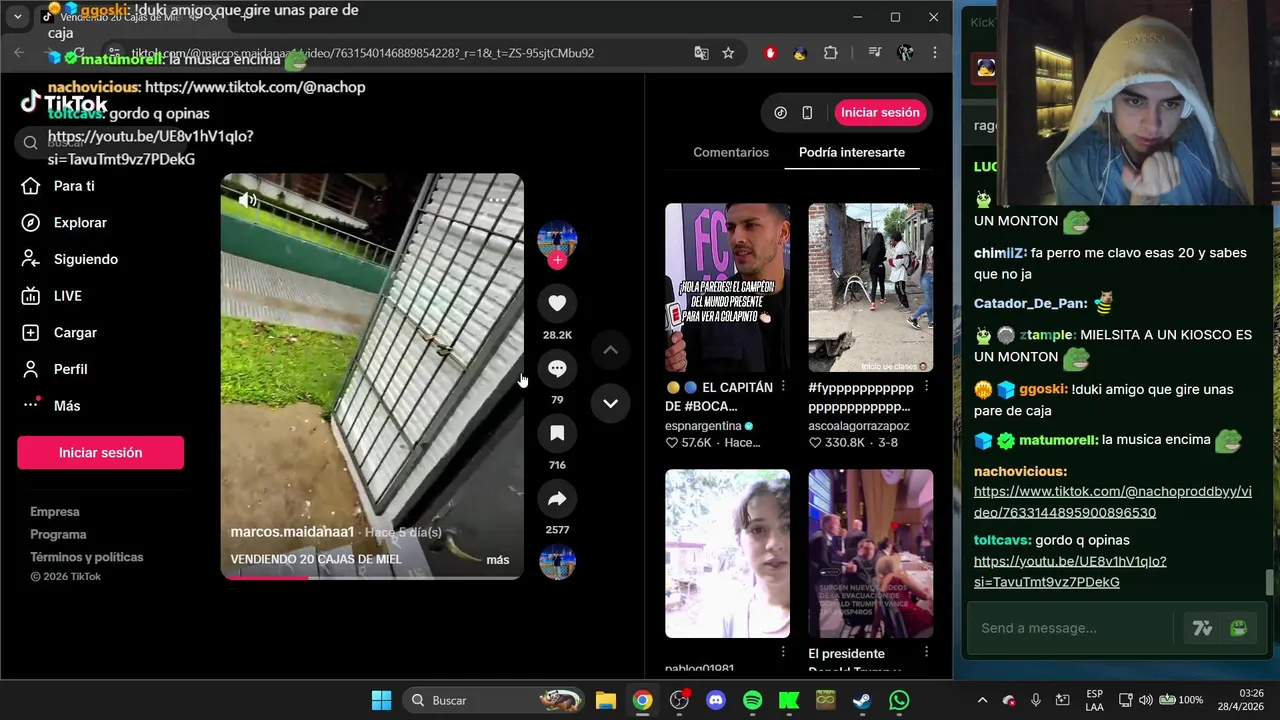This screenshot has height=720, width=1280.
Task: Open the ascoalagorrazapoz street video thumbnail
Action: (870, 288)
